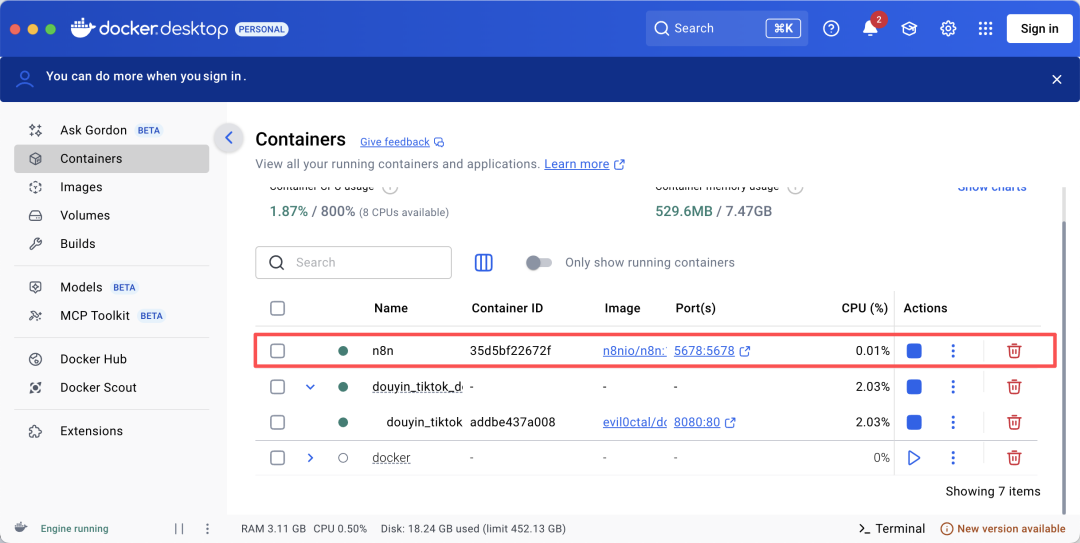Open more actions for n8n container

[x=953, y=351]
